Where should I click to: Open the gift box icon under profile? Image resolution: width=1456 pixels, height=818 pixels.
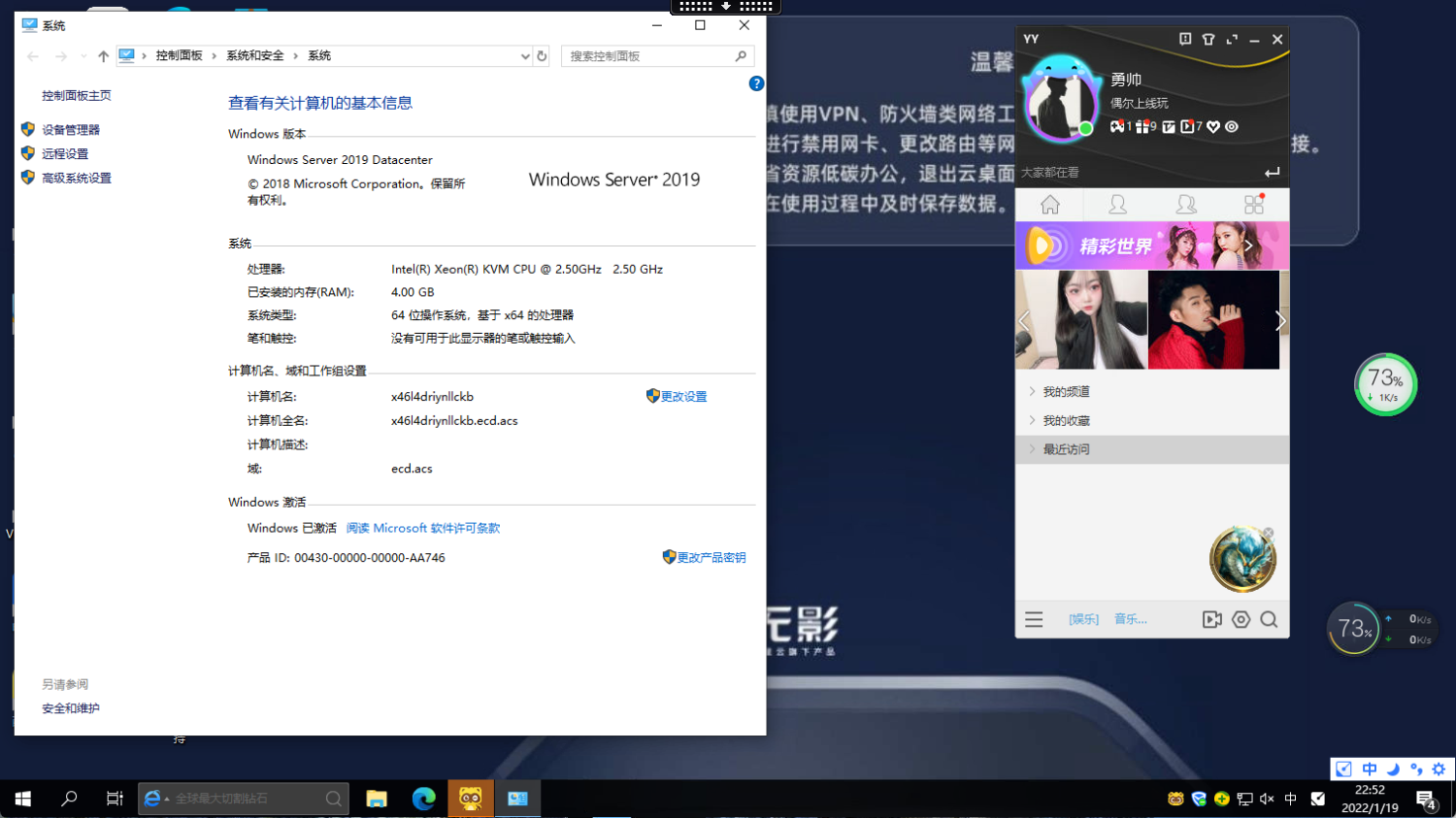click(x=1142, y=127)
